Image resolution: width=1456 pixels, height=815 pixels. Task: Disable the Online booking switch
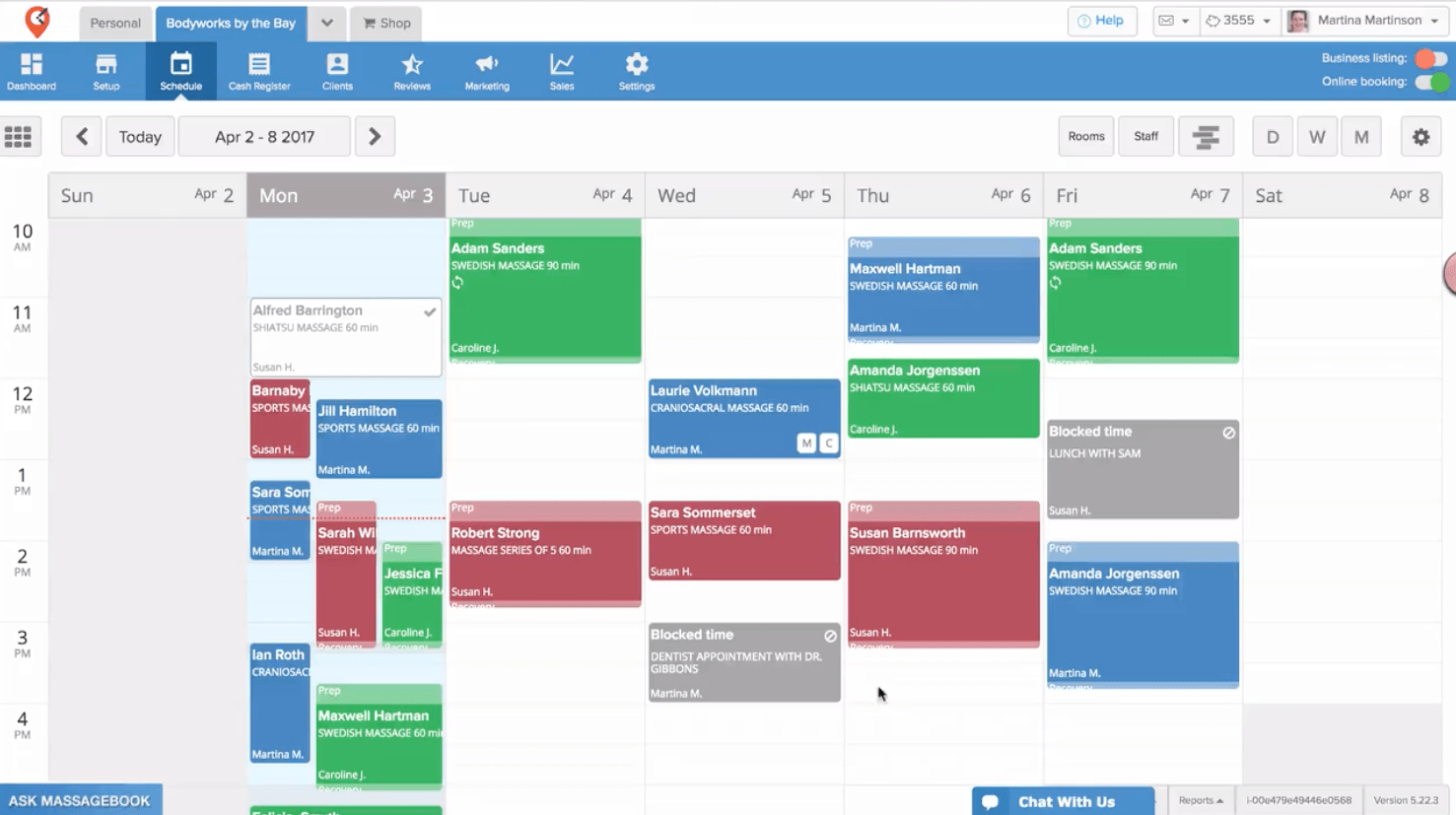1430,82
